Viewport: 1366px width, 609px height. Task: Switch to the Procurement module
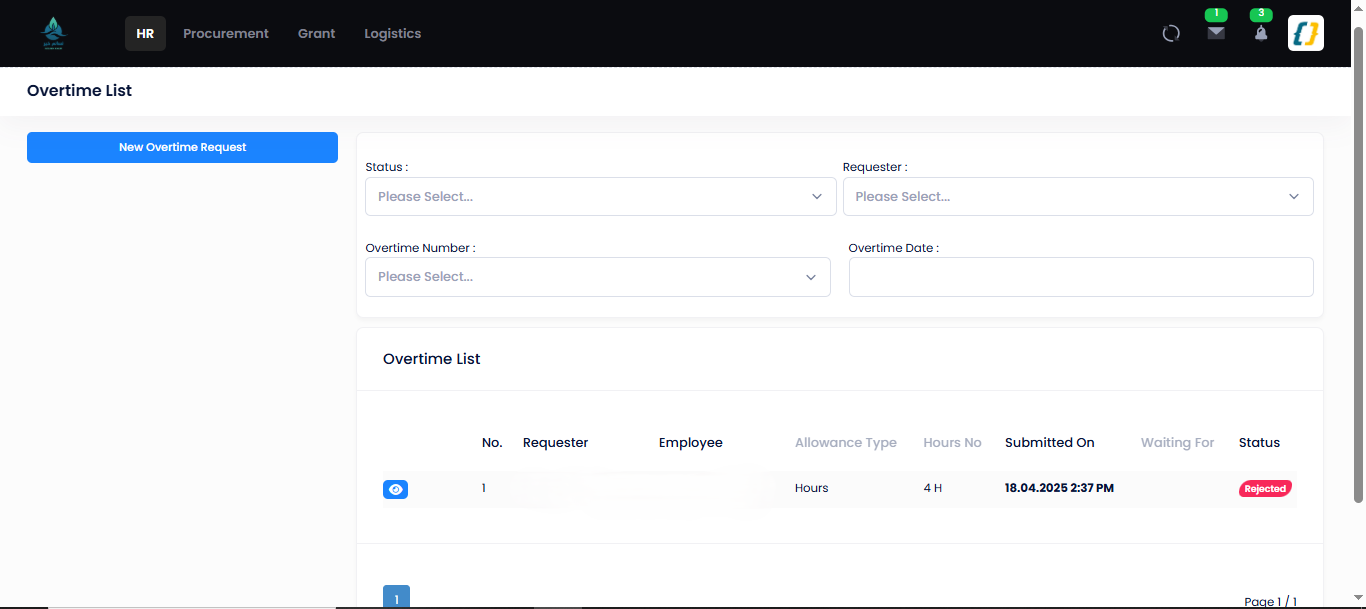(226, 33)
